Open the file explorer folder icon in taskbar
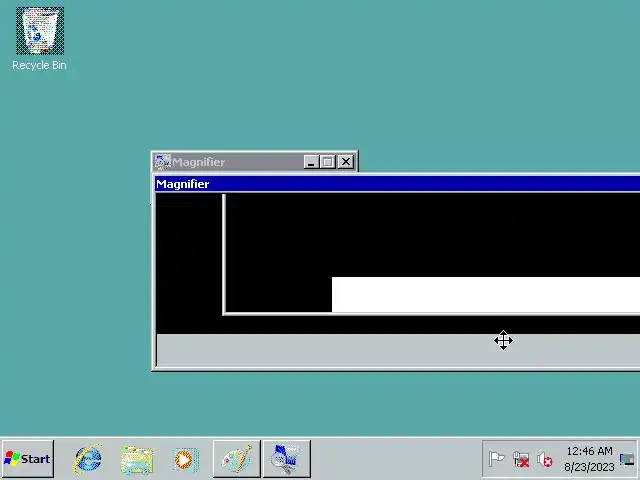 click(x=137, y=460)
